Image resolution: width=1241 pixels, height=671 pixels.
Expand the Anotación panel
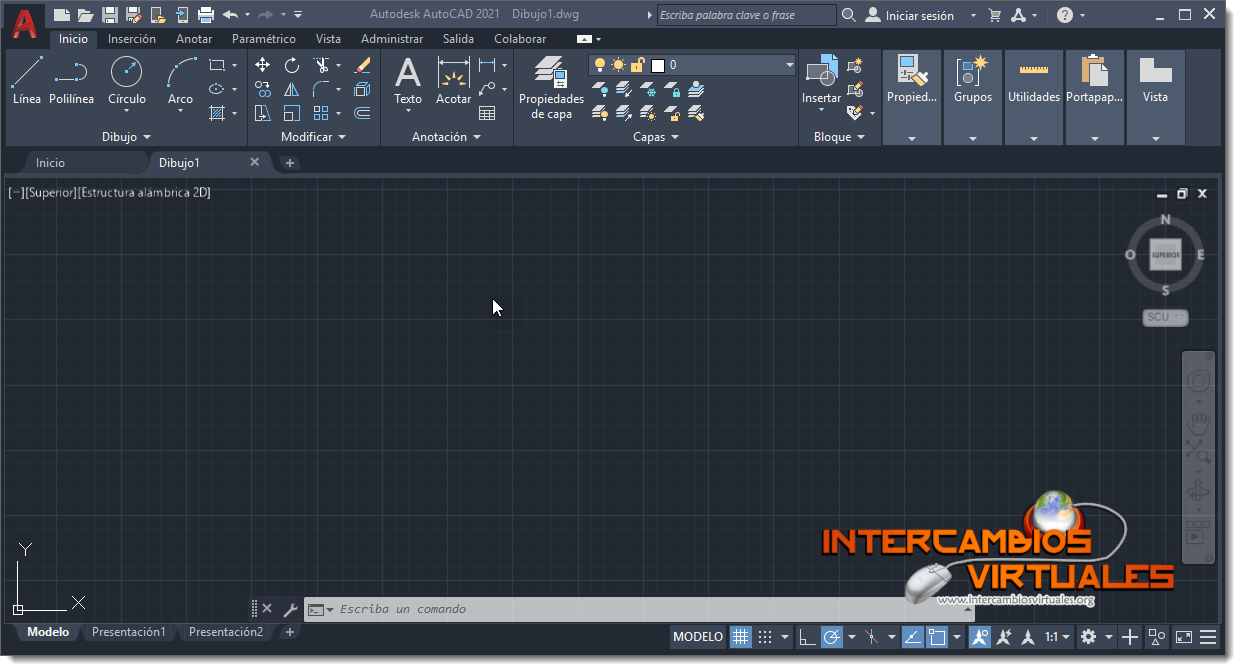[446, 137]
